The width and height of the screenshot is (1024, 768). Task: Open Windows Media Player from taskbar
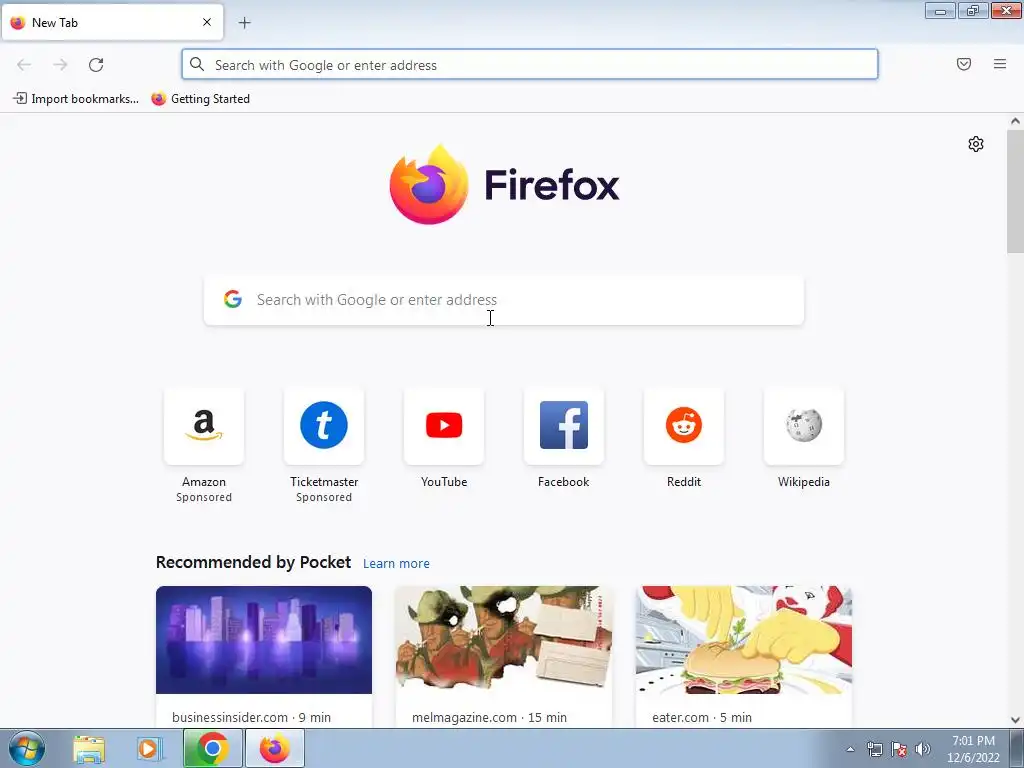(x=149, y=749)
